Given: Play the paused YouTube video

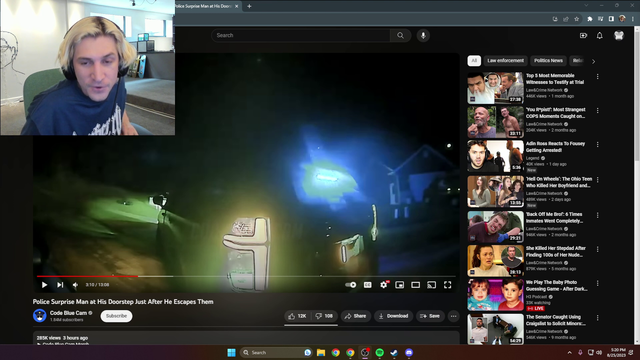Looking at the screenshot, I should (44, 285).
